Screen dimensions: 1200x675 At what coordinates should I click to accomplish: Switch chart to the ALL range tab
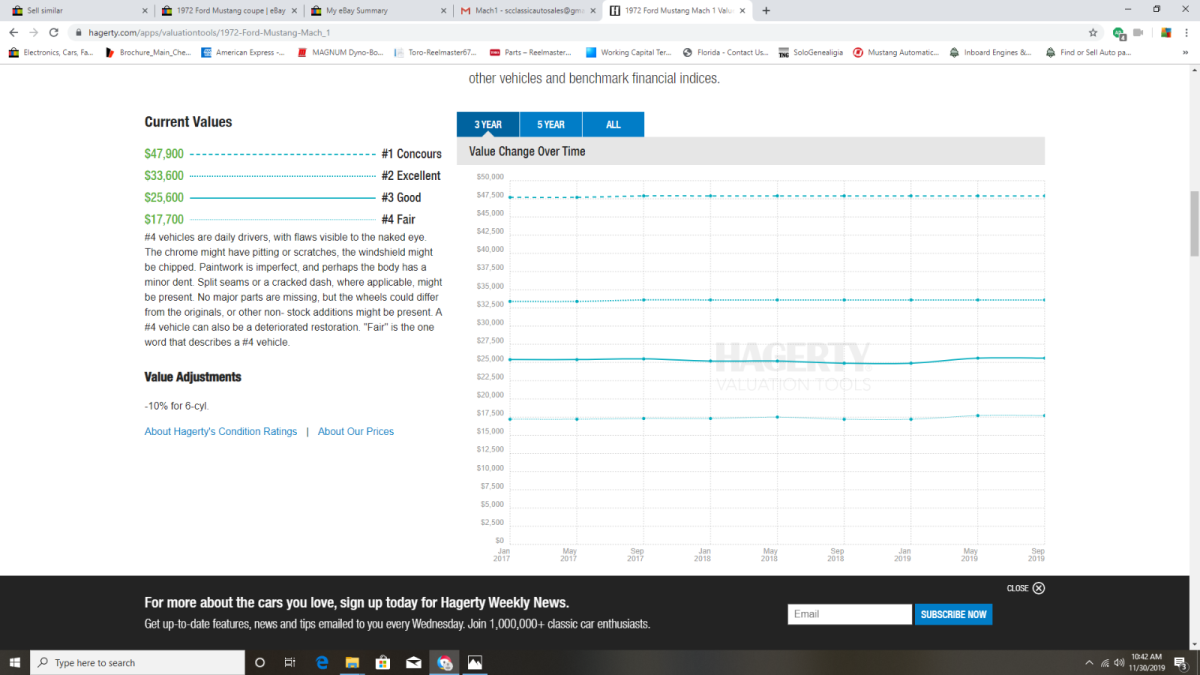tap(613, 125)
